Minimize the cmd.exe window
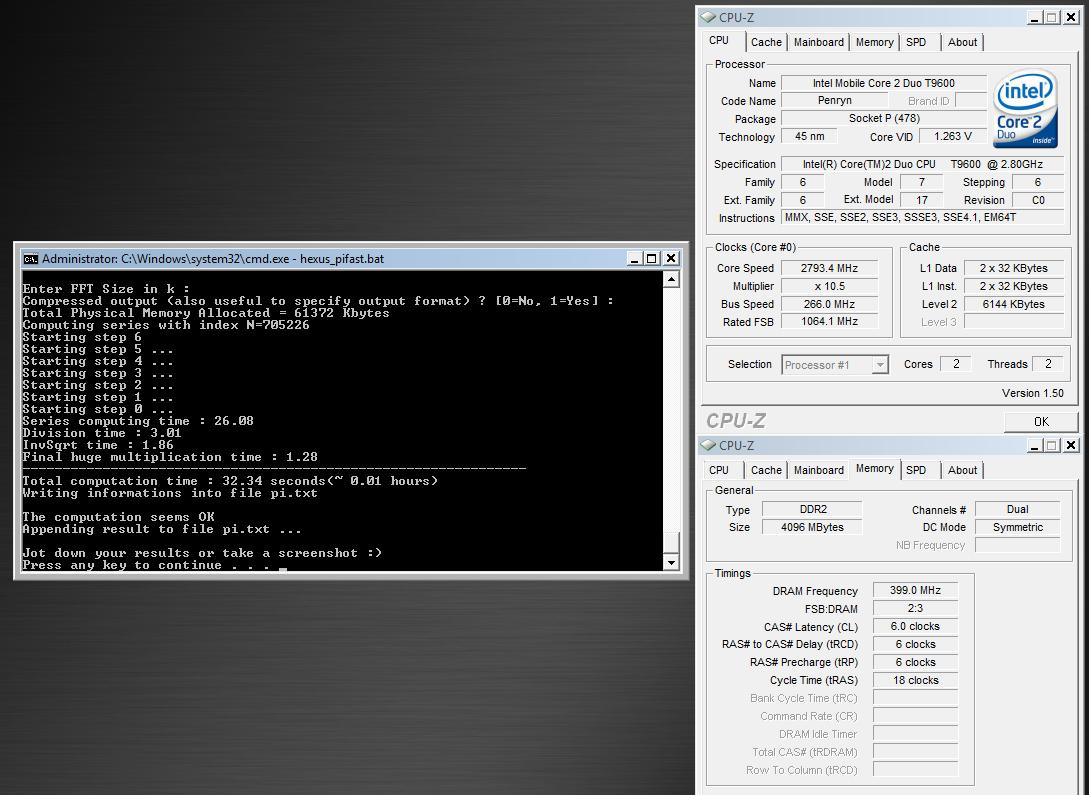 [634, 258]
